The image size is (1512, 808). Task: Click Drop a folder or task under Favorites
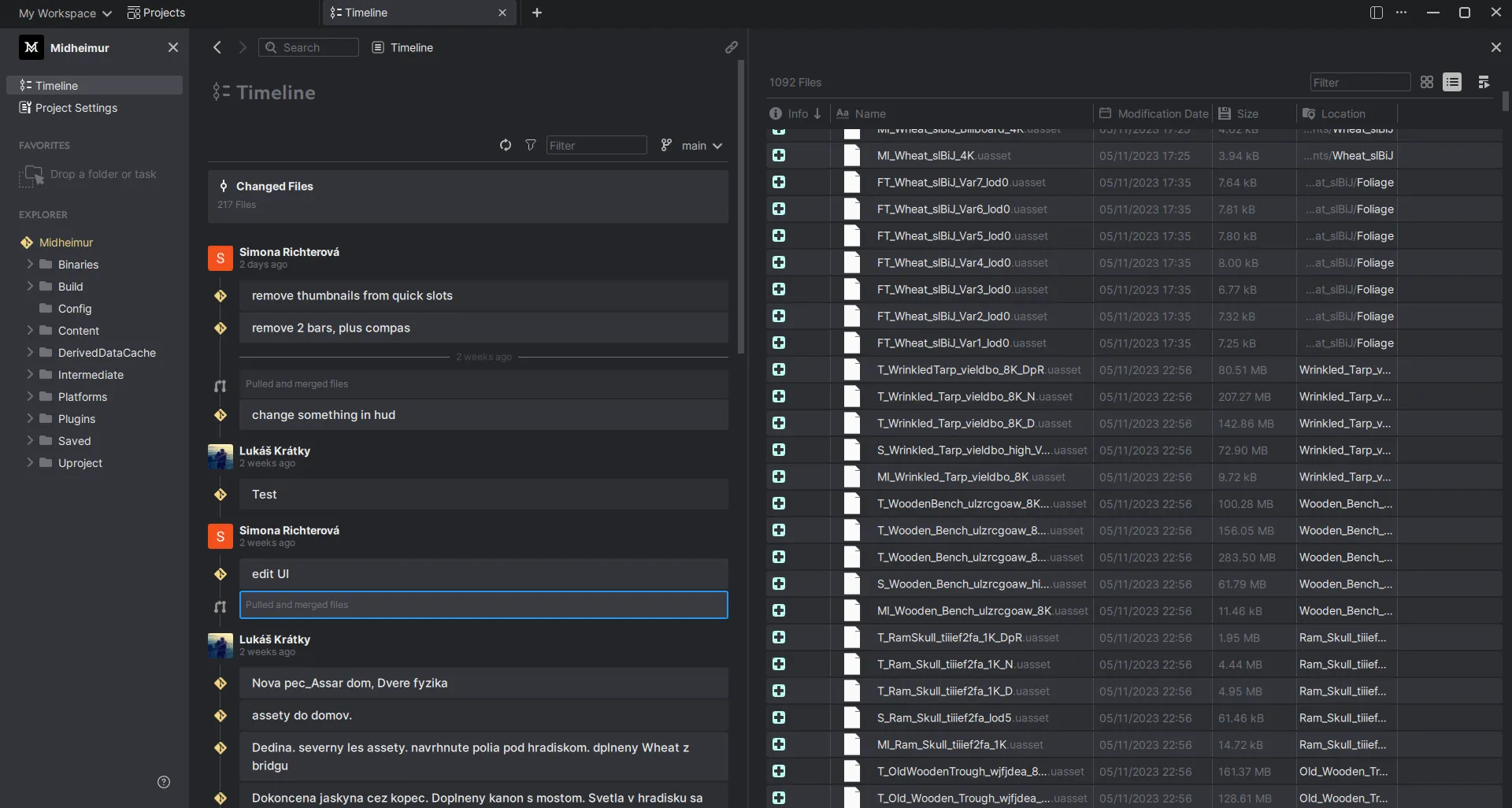94,174
